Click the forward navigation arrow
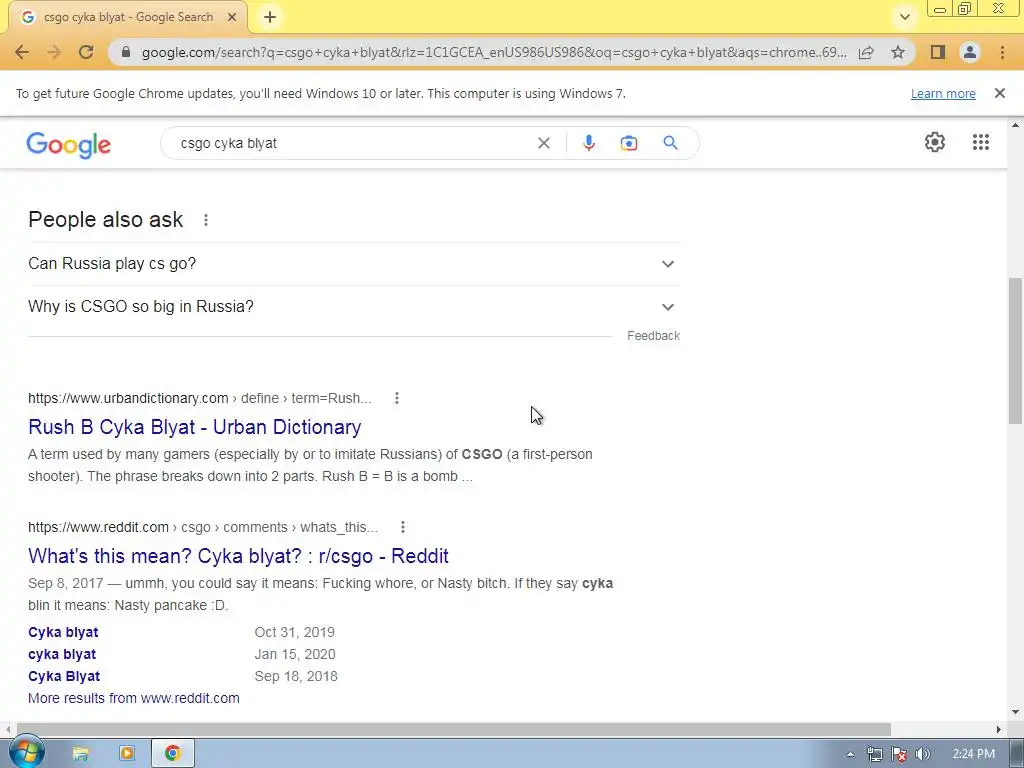Viewport: 1024px width, 768px height. click(54, 52)
